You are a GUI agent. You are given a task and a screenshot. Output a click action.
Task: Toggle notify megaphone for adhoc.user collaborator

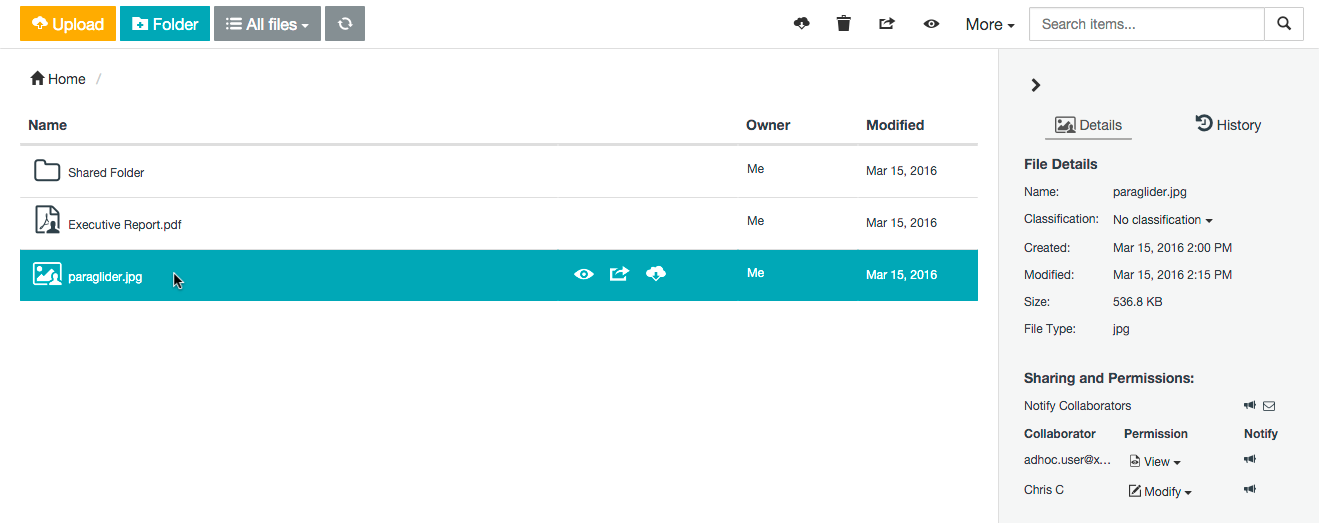click(1250, 460)
